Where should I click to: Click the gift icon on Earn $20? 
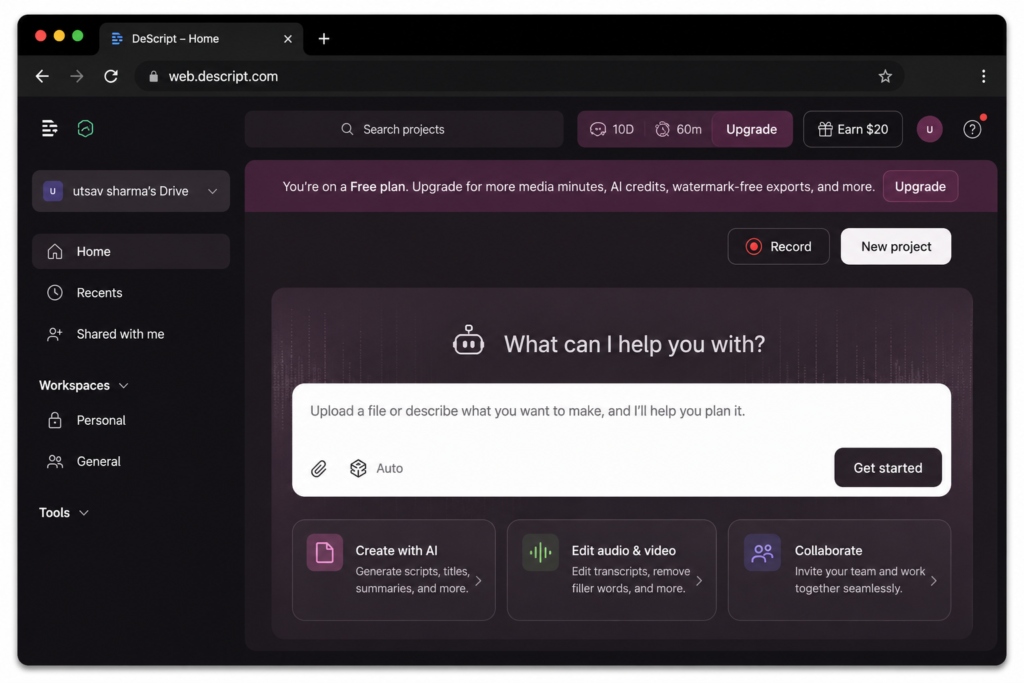[x=825, y=129]
